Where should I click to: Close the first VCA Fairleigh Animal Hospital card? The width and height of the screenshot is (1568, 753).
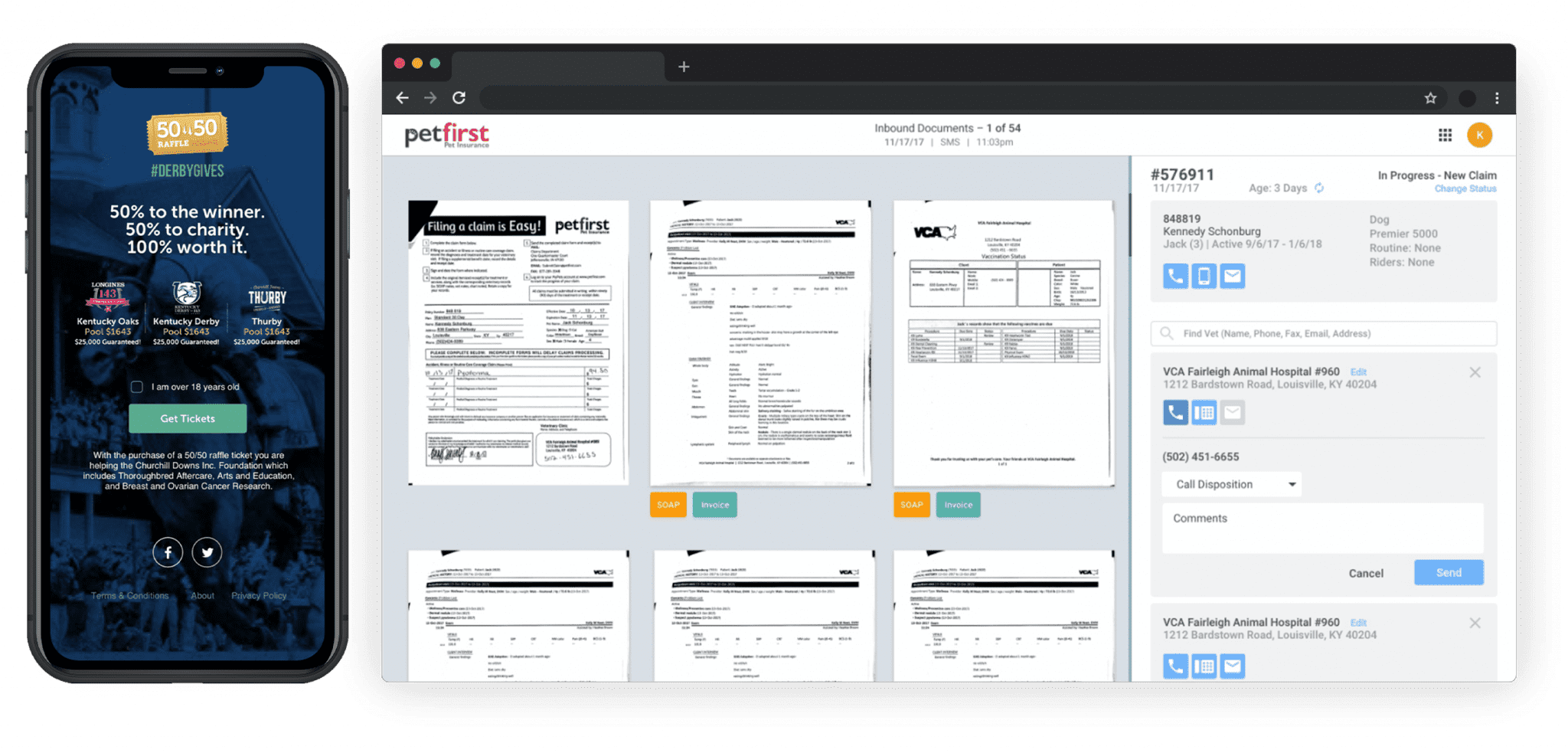pos(1475,372)
